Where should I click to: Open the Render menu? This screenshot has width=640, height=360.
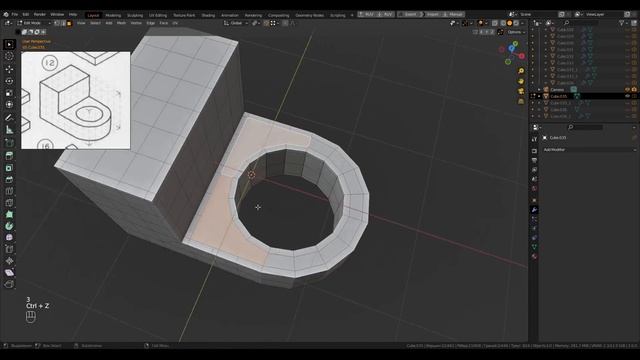(x=40, y=14)
